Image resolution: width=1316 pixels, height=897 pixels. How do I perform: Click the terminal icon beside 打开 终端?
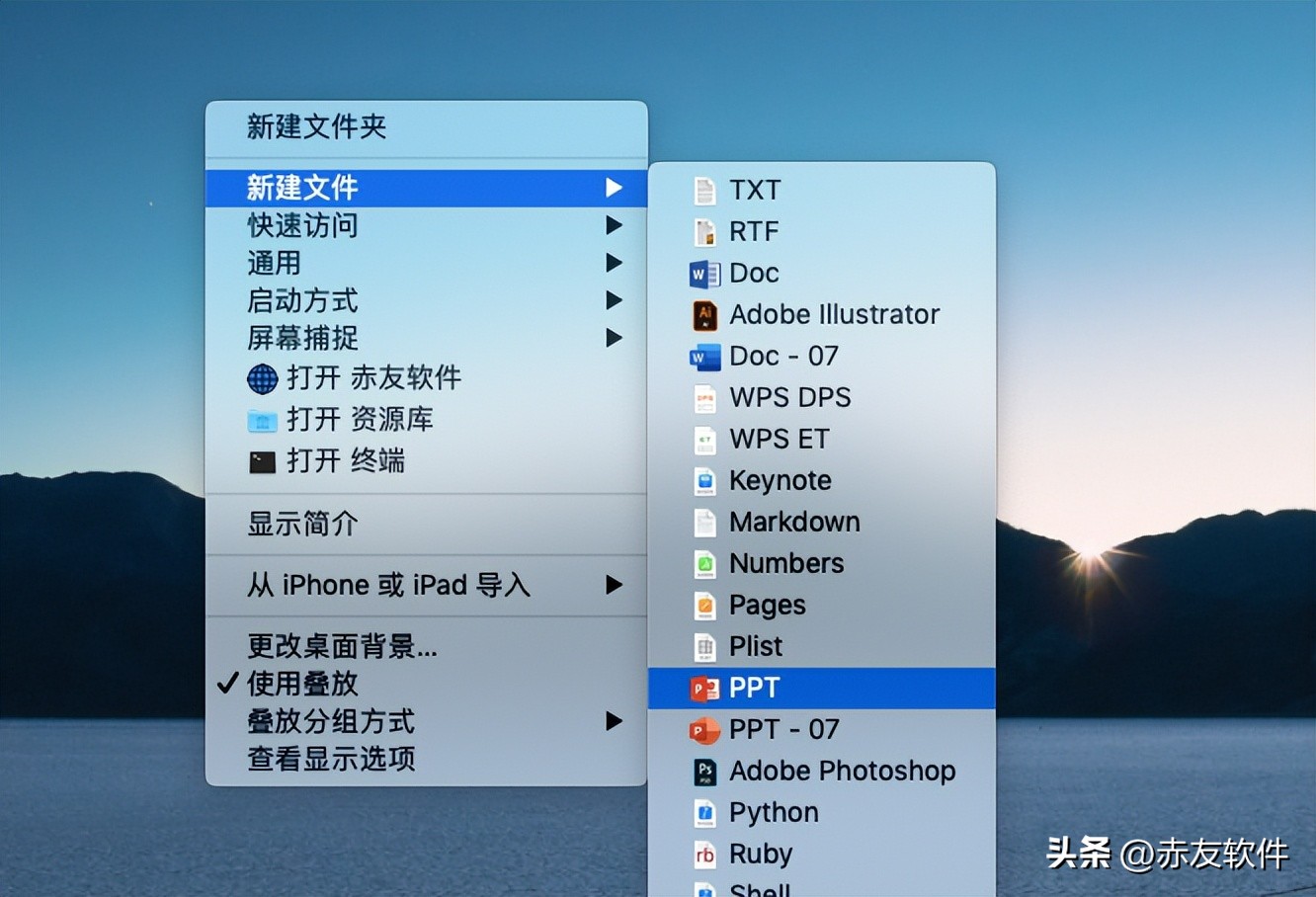(261, 461)
